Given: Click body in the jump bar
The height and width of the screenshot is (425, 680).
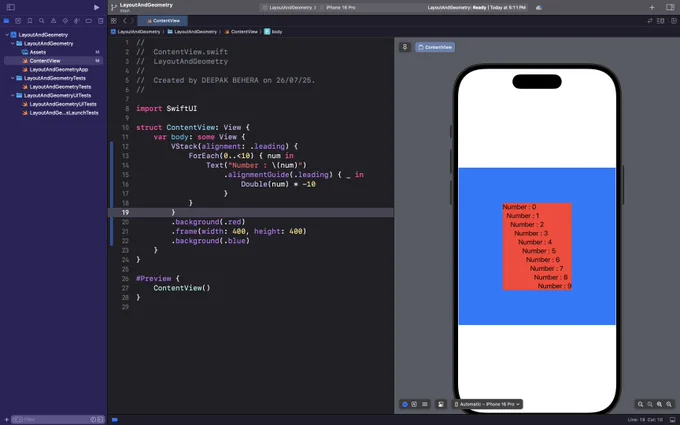Looking at the screenshot, I should coord(273,32).
